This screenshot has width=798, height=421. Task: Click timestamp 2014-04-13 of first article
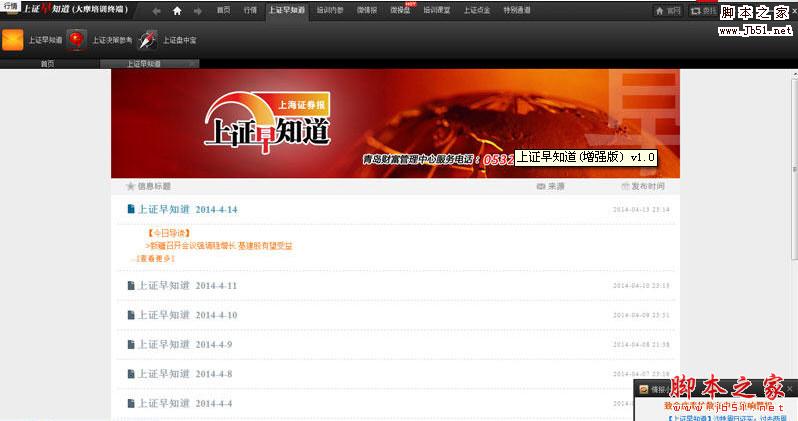641,210
